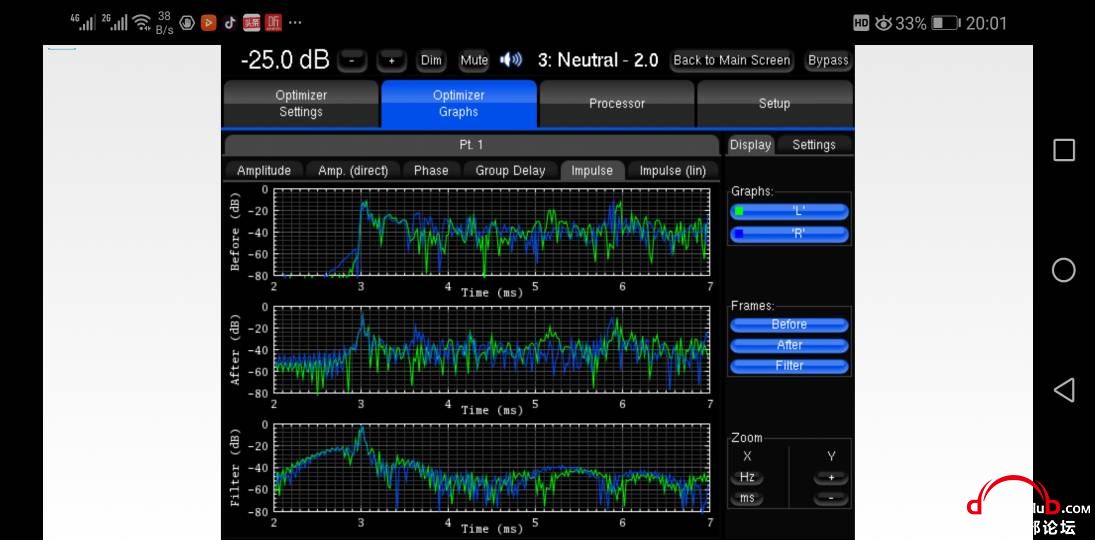Tap the three-dots more notifications icon

[x=295, y=23]
